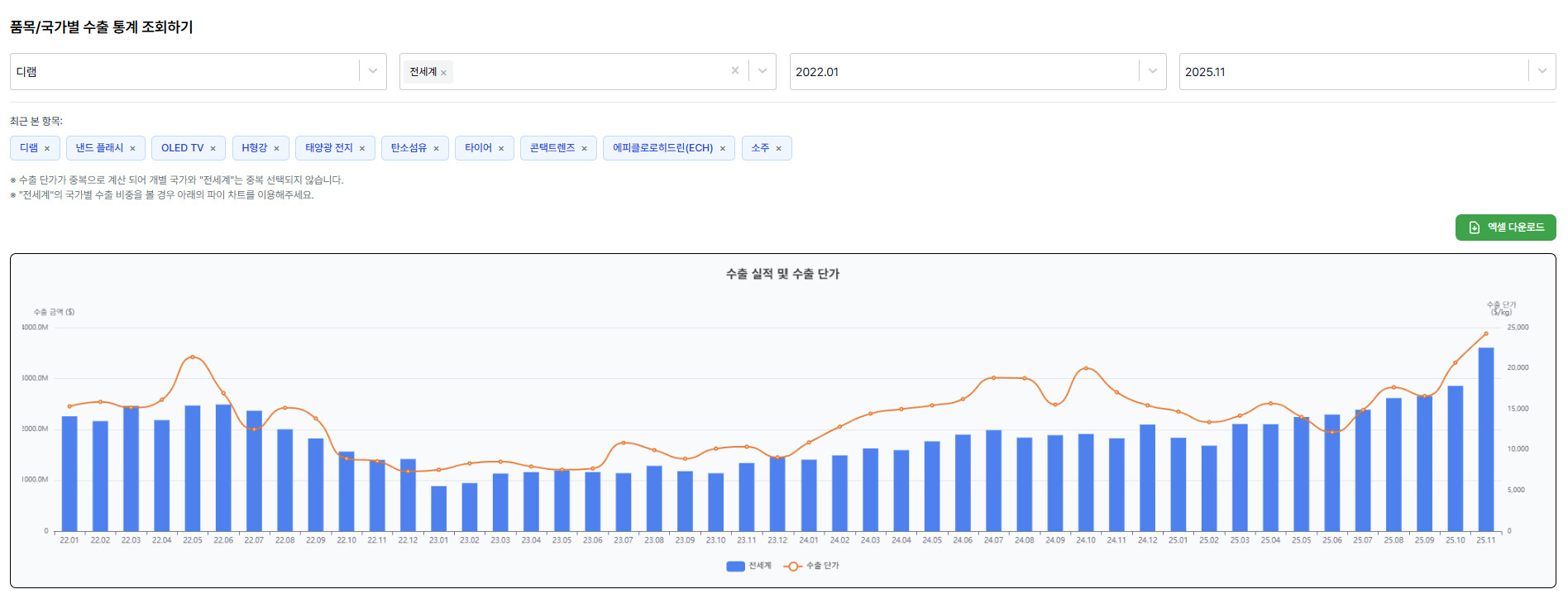Select the 태양광 전지 recent item
Image resolution: width=1568 pixels, height=594 pixels.
click(328, 148)
